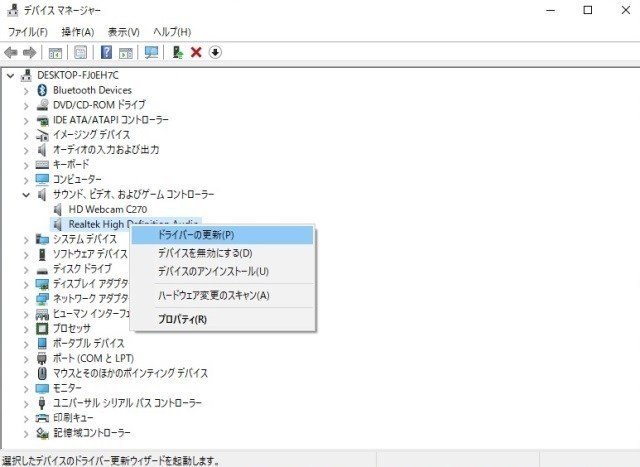Click the Back arrow toolbar icon
This screenshot has height=467, width=640.
coord(11,52)
